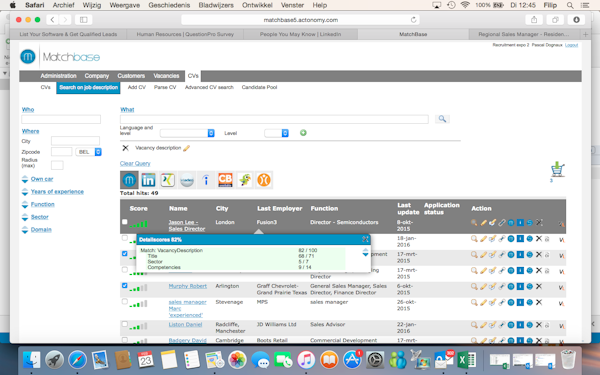Click the green plus to add language
Viewport: 600px width, 375px height.
[303, 133]
